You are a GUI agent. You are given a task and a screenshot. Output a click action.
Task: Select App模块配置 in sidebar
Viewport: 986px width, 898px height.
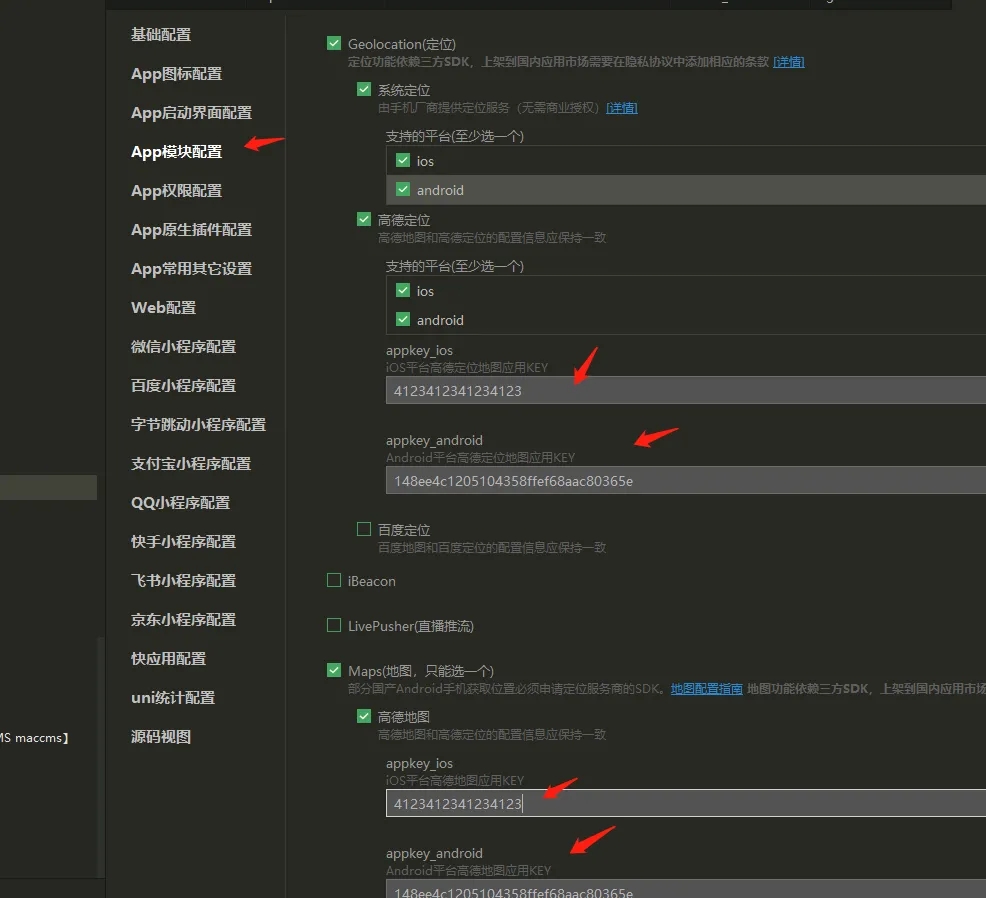[176, 152]
